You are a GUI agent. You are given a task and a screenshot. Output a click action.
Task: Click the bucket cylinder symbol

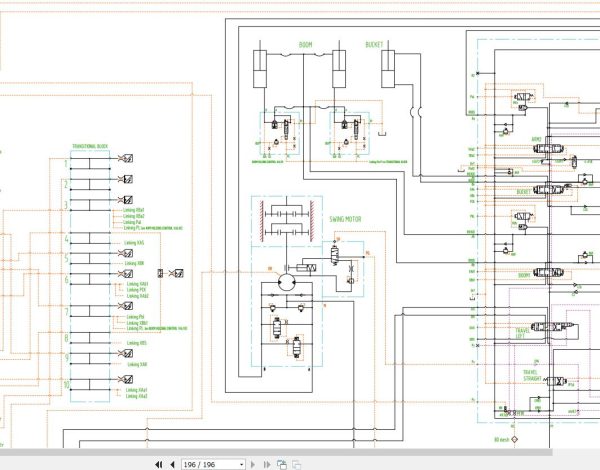click(388, 69)
